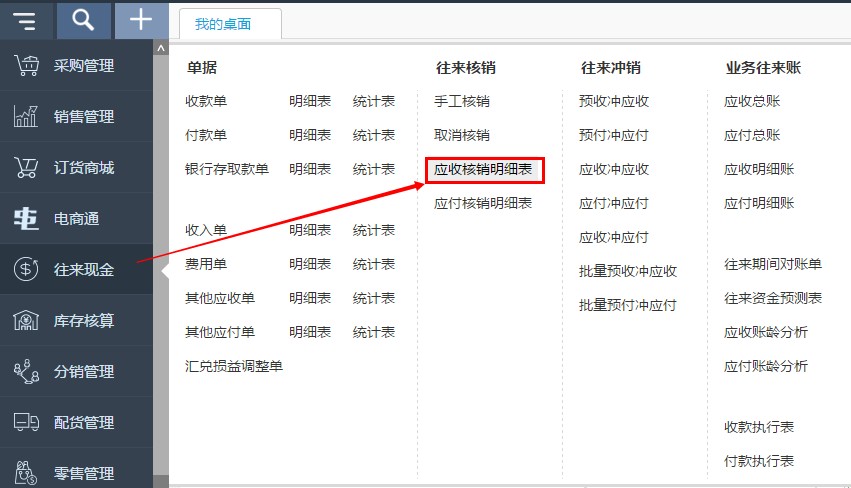Open 其他应收单
Image resolution: width=851 pixels, height=488 pixels.
pyautogui.click(x=220, y=298)
